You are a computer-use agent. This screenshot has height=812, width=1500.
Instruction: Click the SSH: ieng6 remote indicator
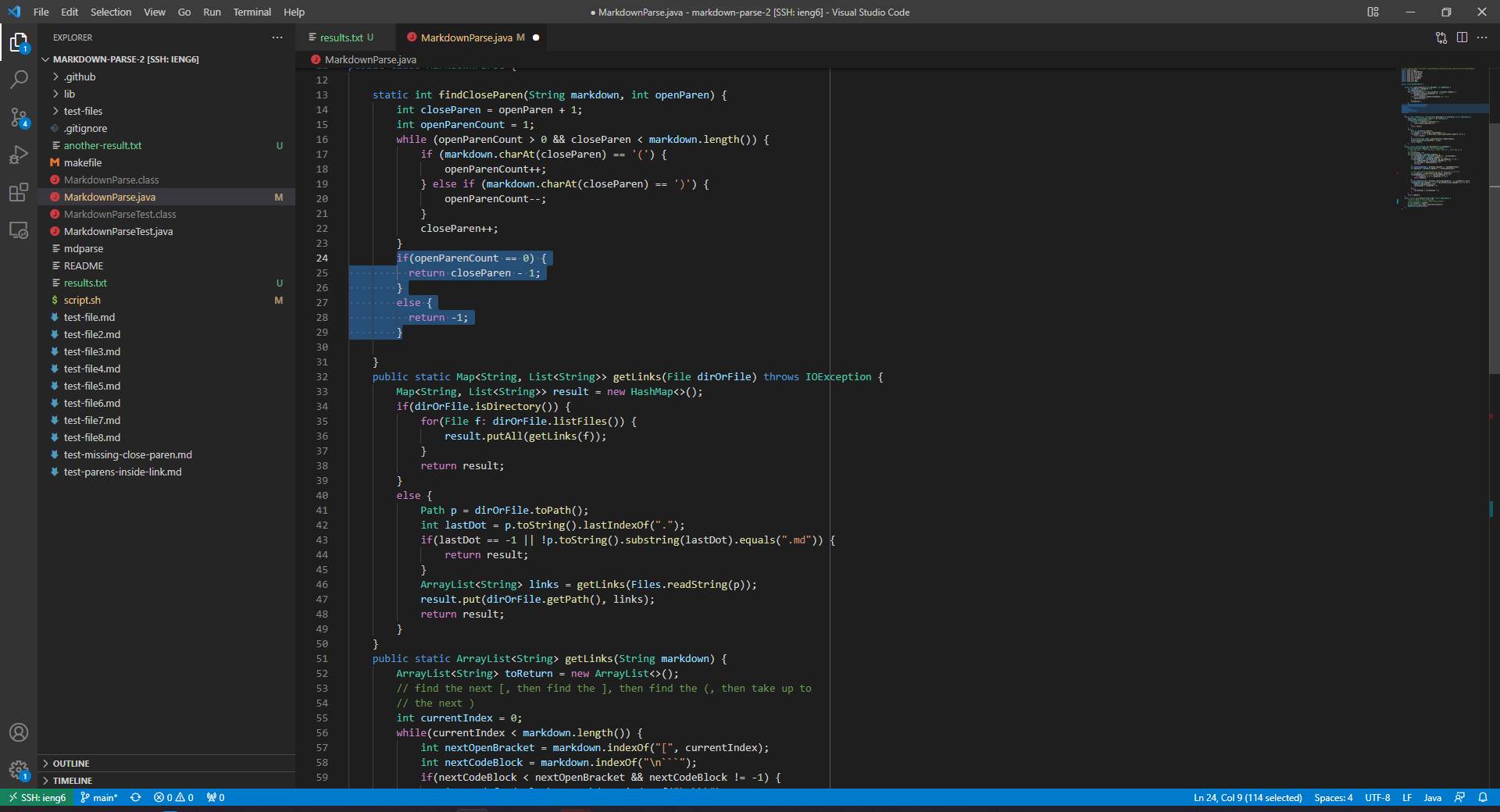[37, 797]
